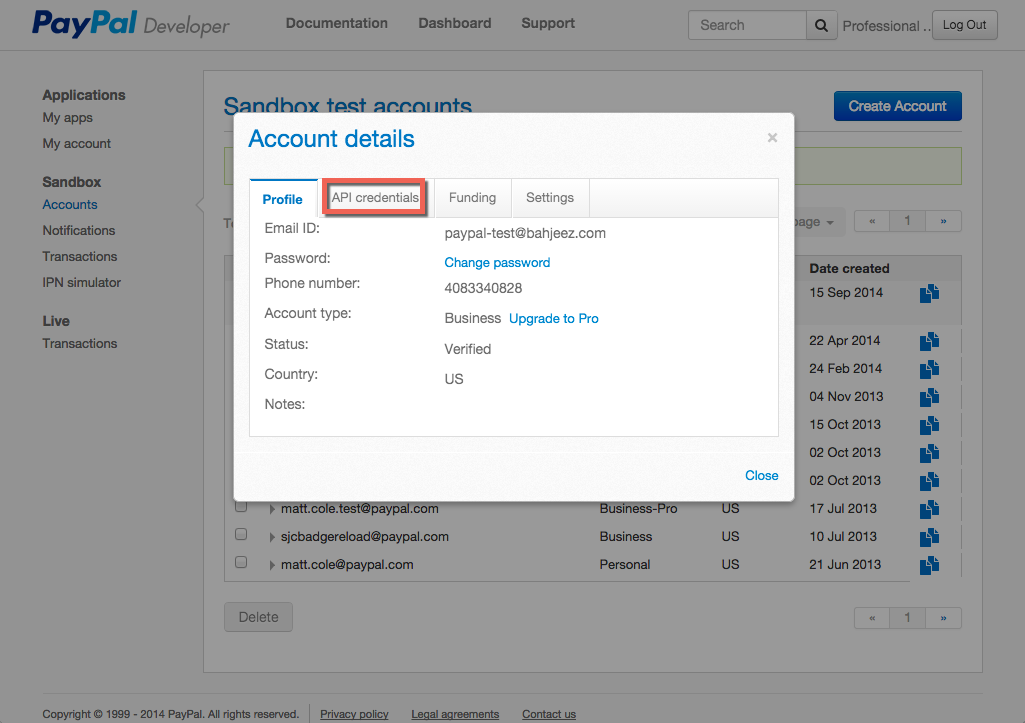Open My account in the sidebar

pyautogui.click(x=76, y=144)
